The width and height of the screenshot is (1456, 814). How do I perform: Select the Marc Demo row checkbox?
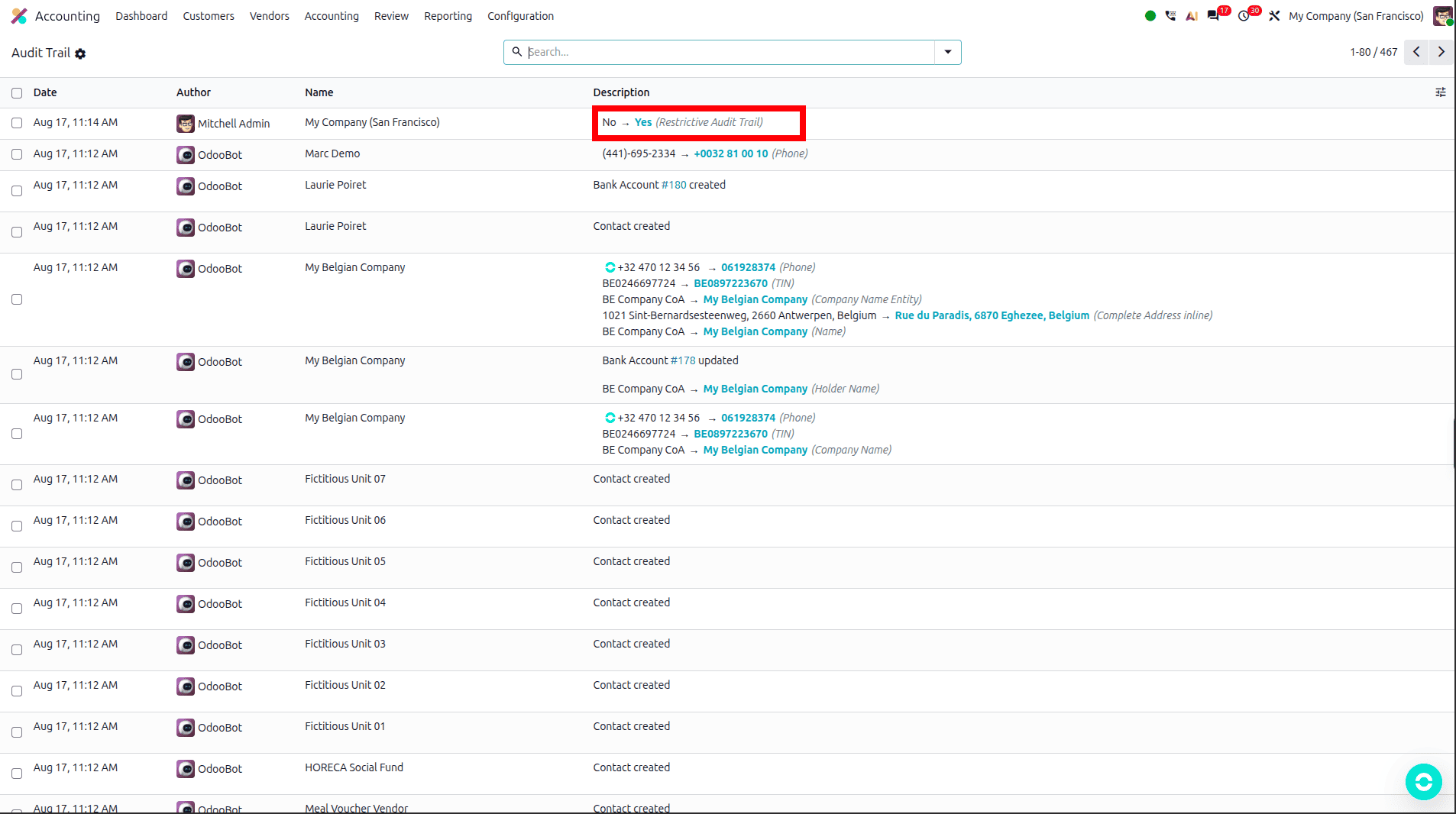click(x=17, y=154)
